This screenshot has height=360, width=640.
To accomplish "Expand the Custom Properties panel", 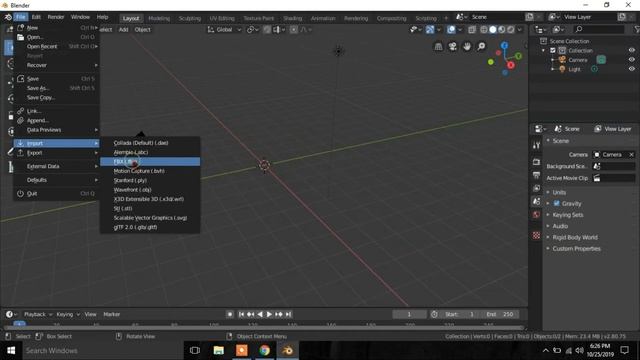I will (x=576, y=249).
